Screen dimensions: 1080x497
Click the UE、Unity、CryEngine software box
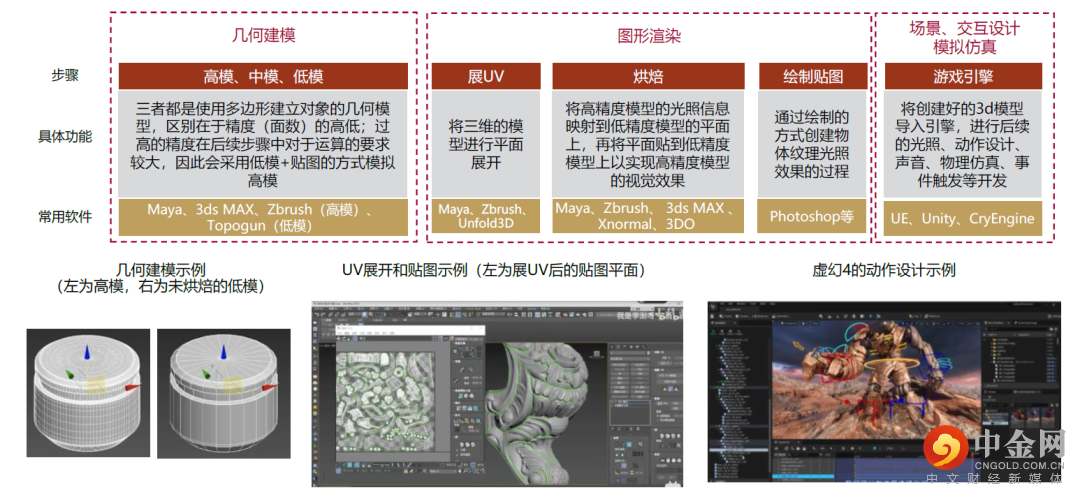coord(963,218)
